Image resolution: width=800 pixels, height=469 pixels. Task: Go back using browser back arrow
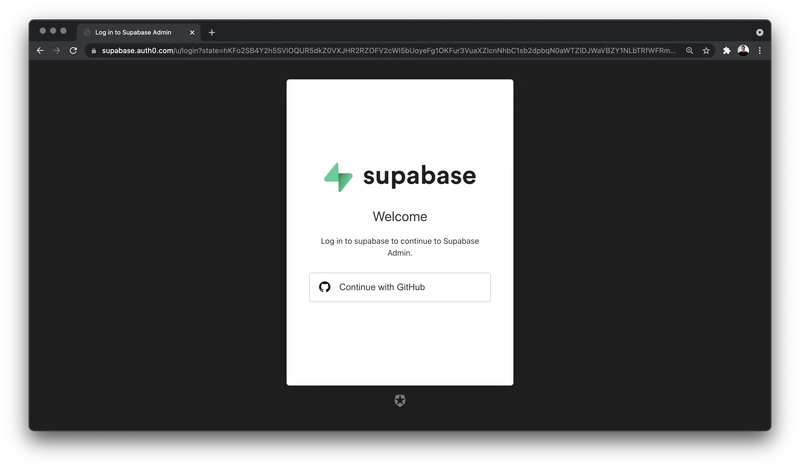pyautogui.click(x=40, y=51)
